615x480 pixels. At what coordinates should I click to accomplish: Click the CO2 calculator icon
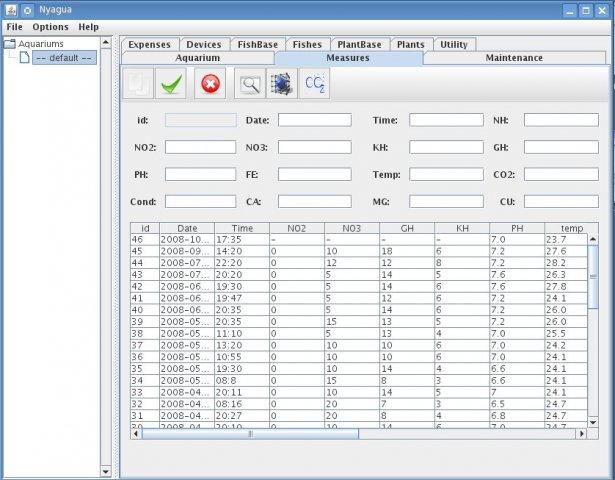click(x=314, y=84)
